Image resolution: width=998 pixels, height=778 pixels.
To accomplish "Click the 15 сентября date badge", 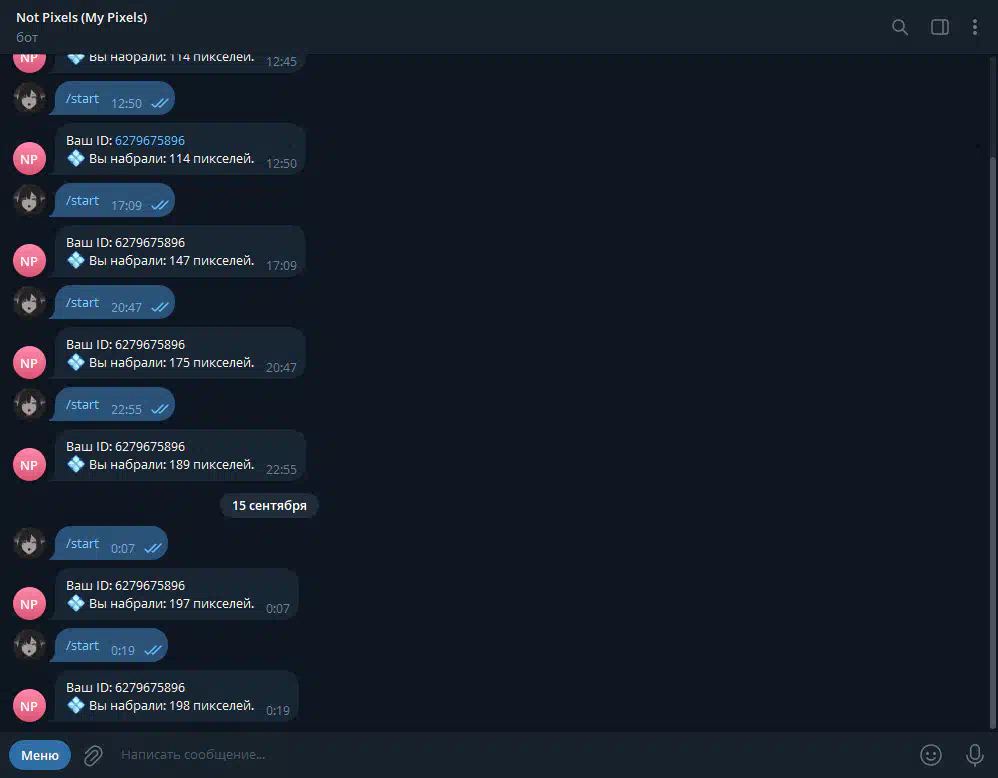I will tap(269, 506).
